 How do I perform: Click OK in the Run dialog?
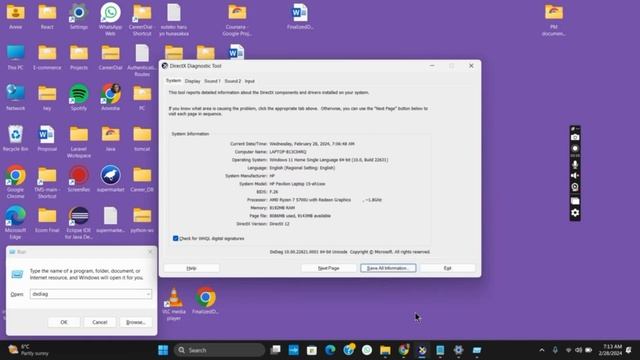[x=64, y=322]
